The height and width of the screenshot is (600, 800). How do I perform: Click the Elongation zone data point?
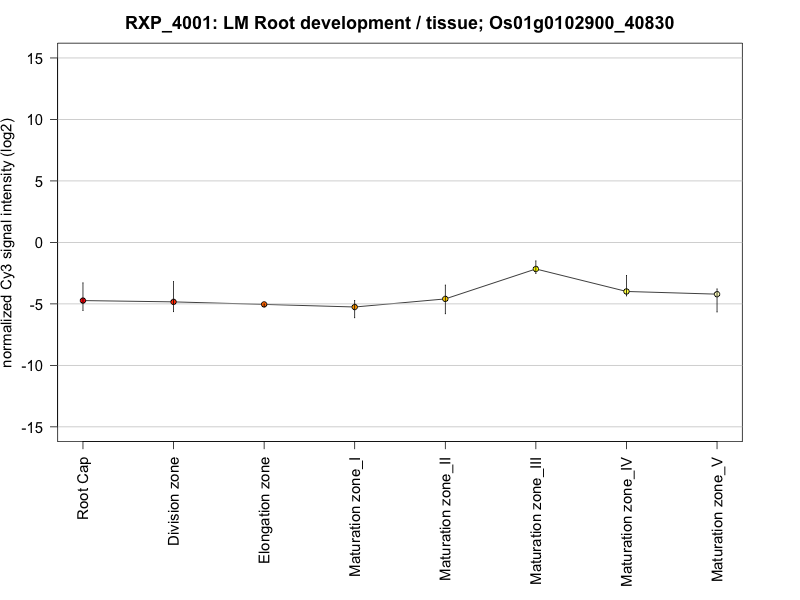(x=264, y=304)
